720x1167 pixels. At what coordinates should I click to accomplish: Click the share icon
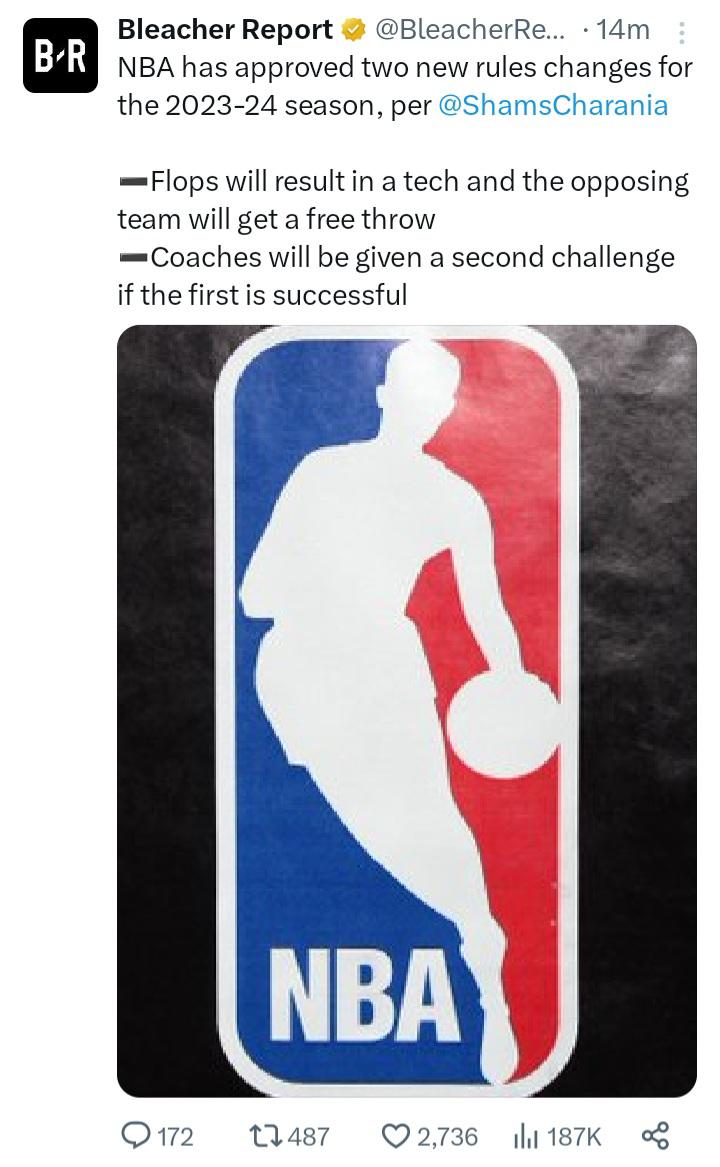click(656, 1136)
